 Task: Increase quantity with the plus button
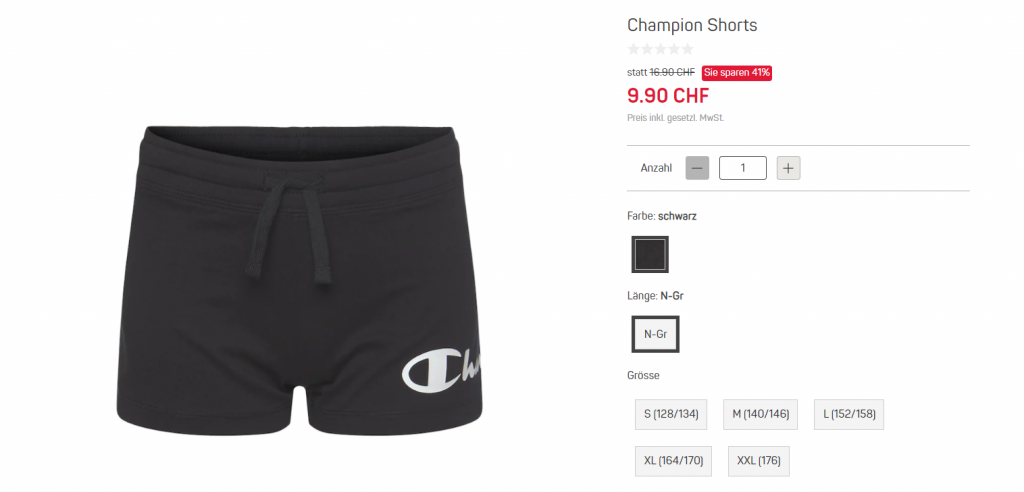pyautogui.click(x=788, y=168)
